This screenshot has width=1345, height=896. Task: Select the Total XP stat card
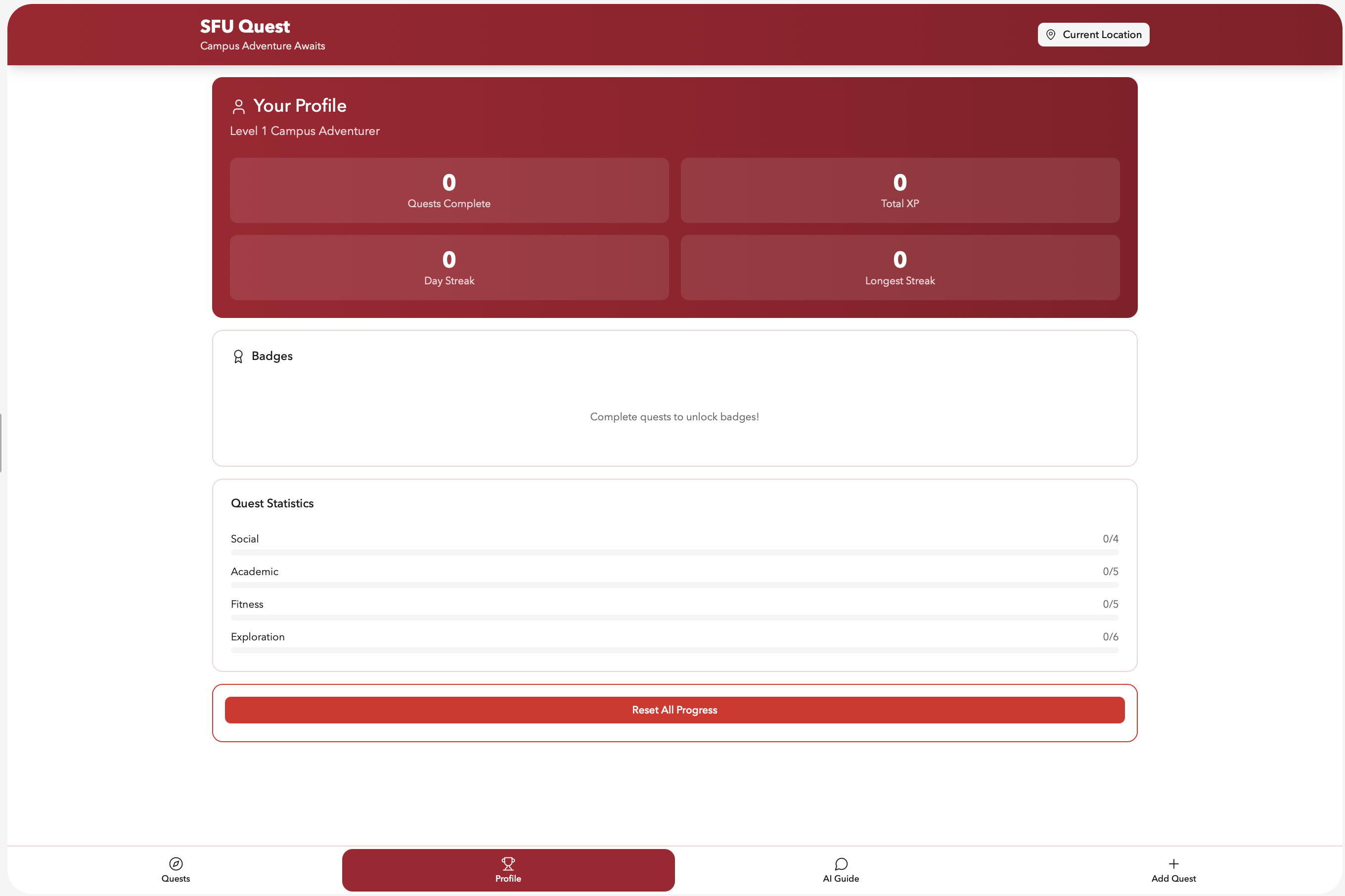point(899,190)
